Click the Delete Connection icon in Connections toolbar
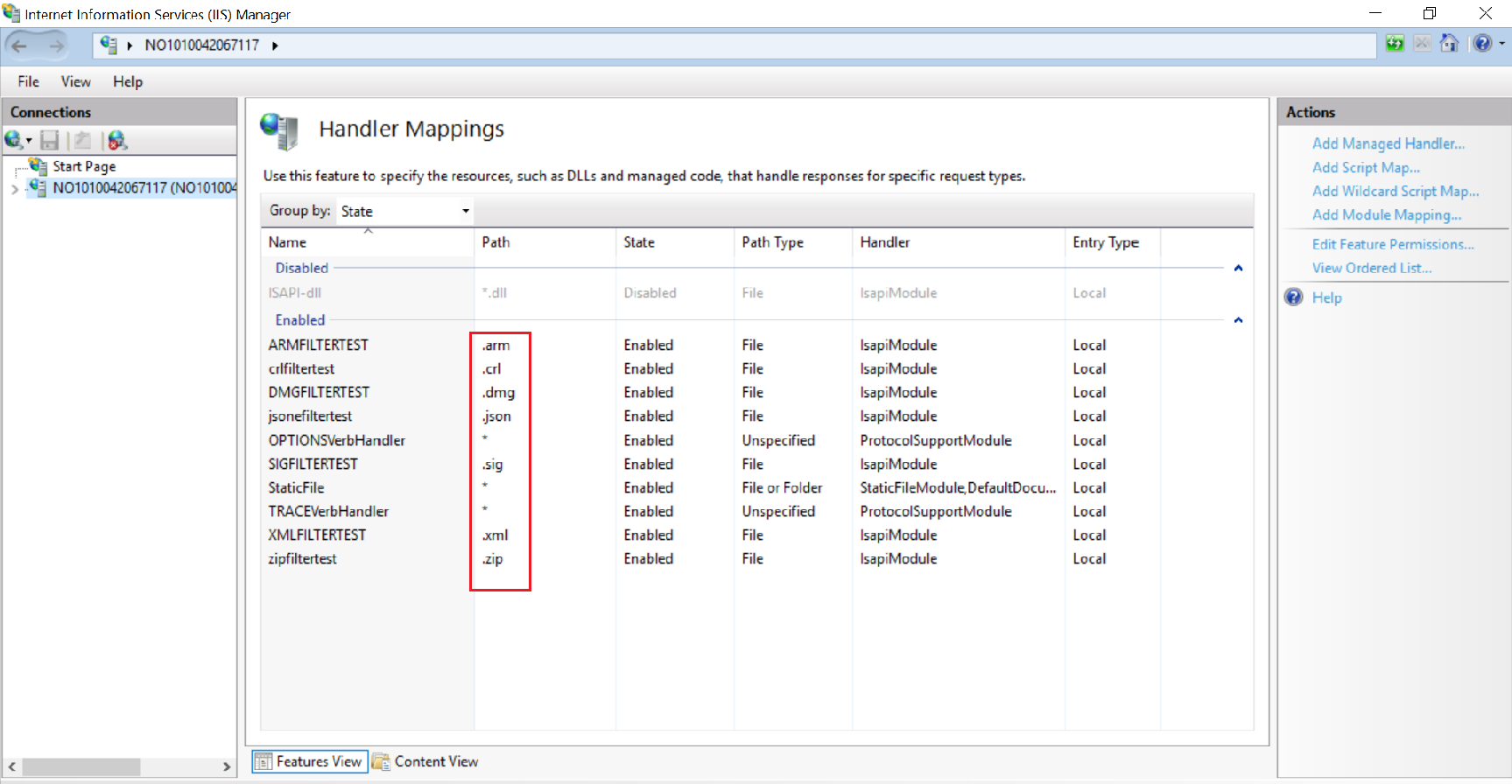This screenshot has width=1512, height=784. click(x=117, y=140)
